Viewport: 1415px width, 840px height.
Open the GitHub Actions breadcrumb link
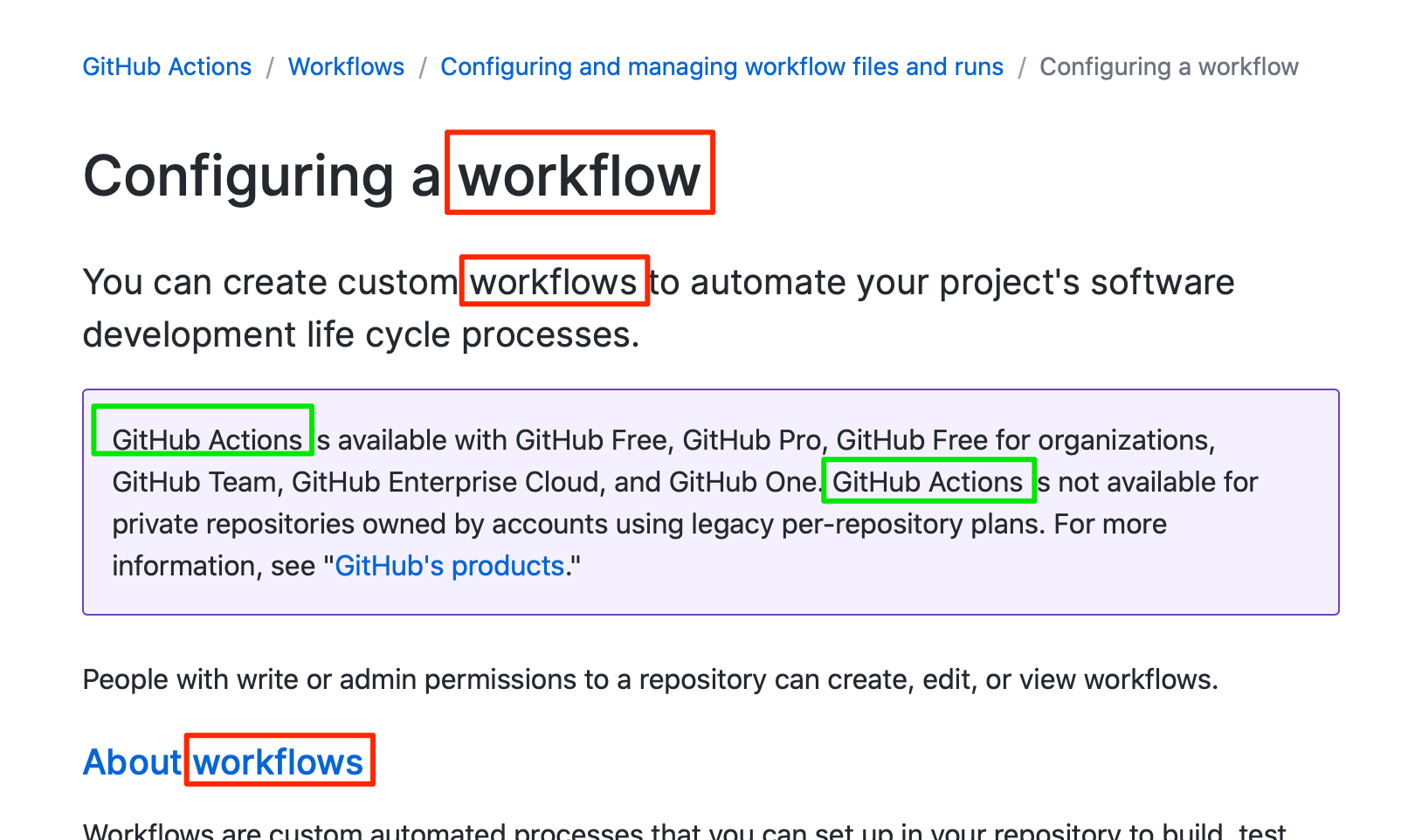167,67
